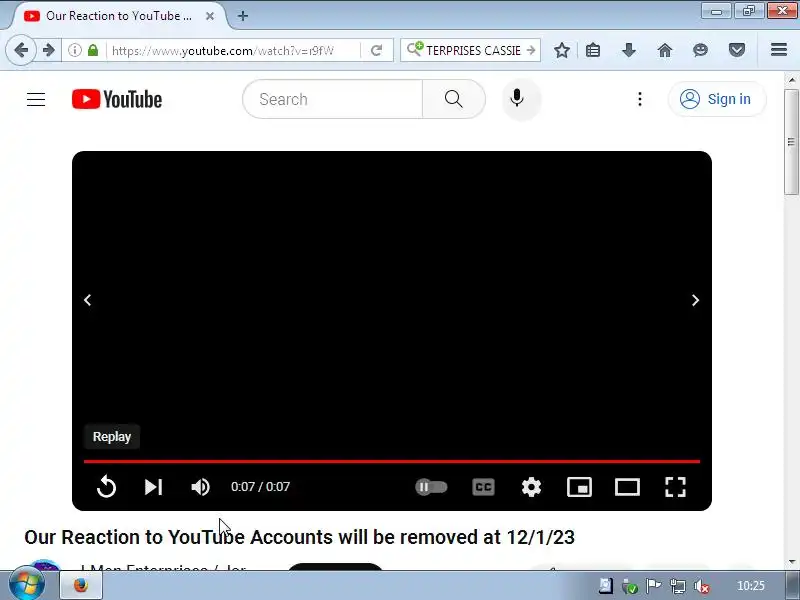Go to the YouTube home logo
The width and height of the screenshot is (800, 600).
pyautogui.click(x=117, y=99)
